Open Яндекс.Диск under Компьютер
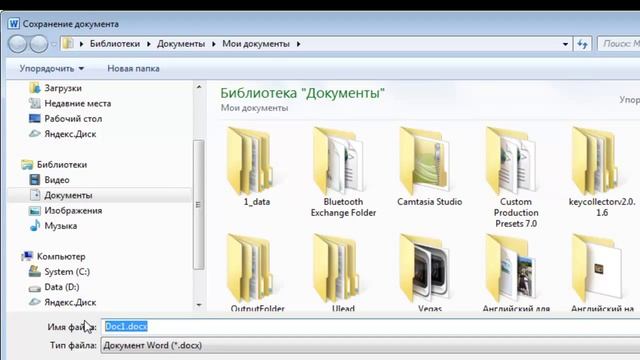This screenshot has height=360, width=640. (x=62, y=302)
